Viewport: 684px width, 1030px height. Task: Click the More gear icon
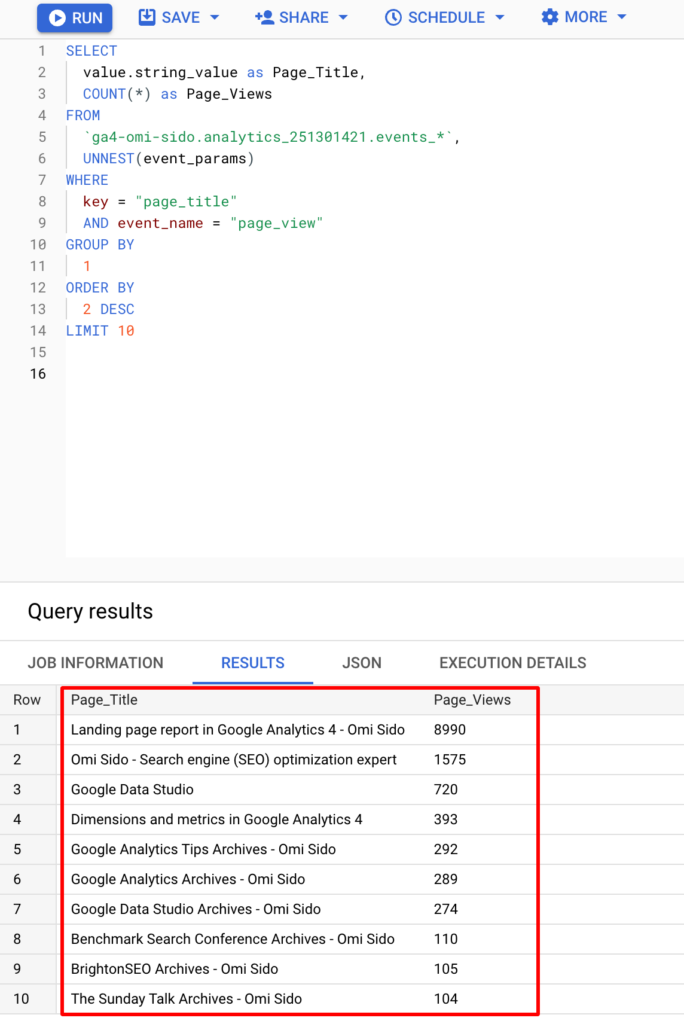pyautogui.click(x=550, y=17)
